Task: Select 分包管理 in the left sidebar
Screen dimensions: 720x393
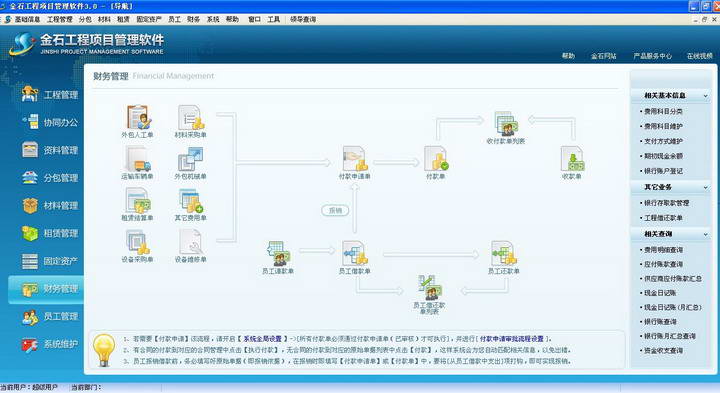Action: click(50, 178)
